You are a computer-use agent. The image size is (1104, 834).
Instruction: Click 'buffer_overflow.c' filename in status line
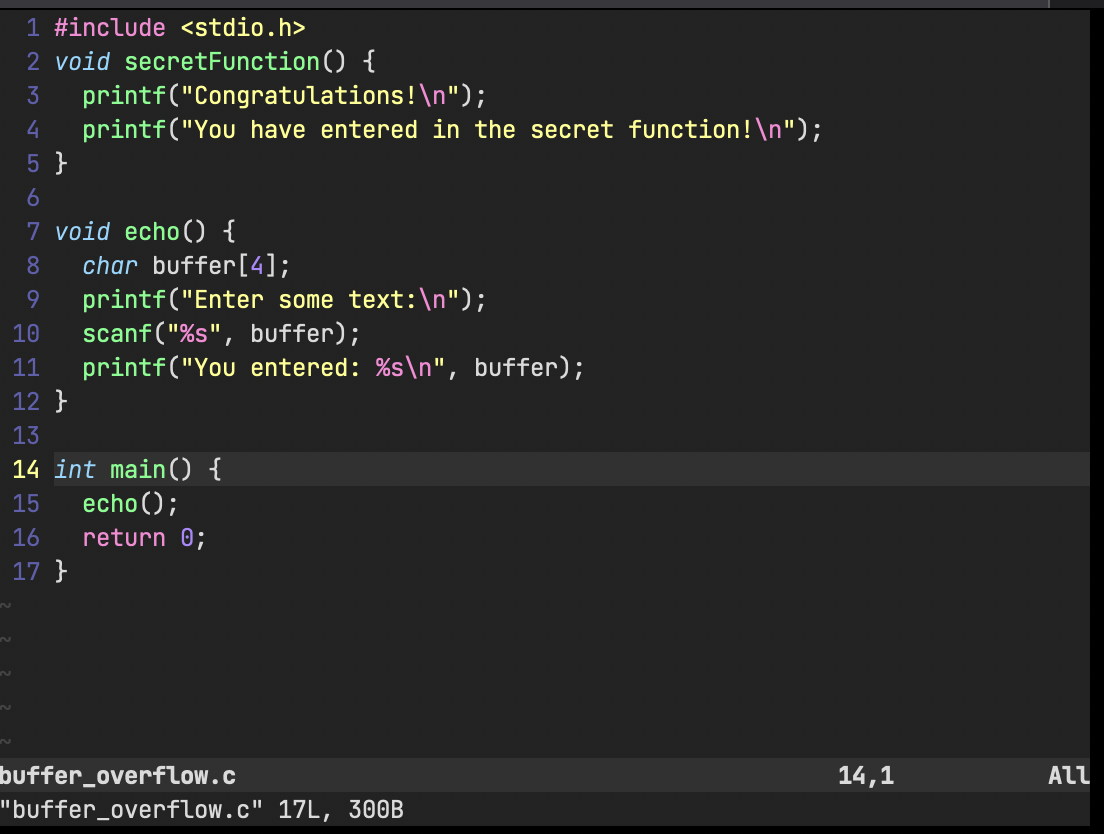click(x=118, y=776)
